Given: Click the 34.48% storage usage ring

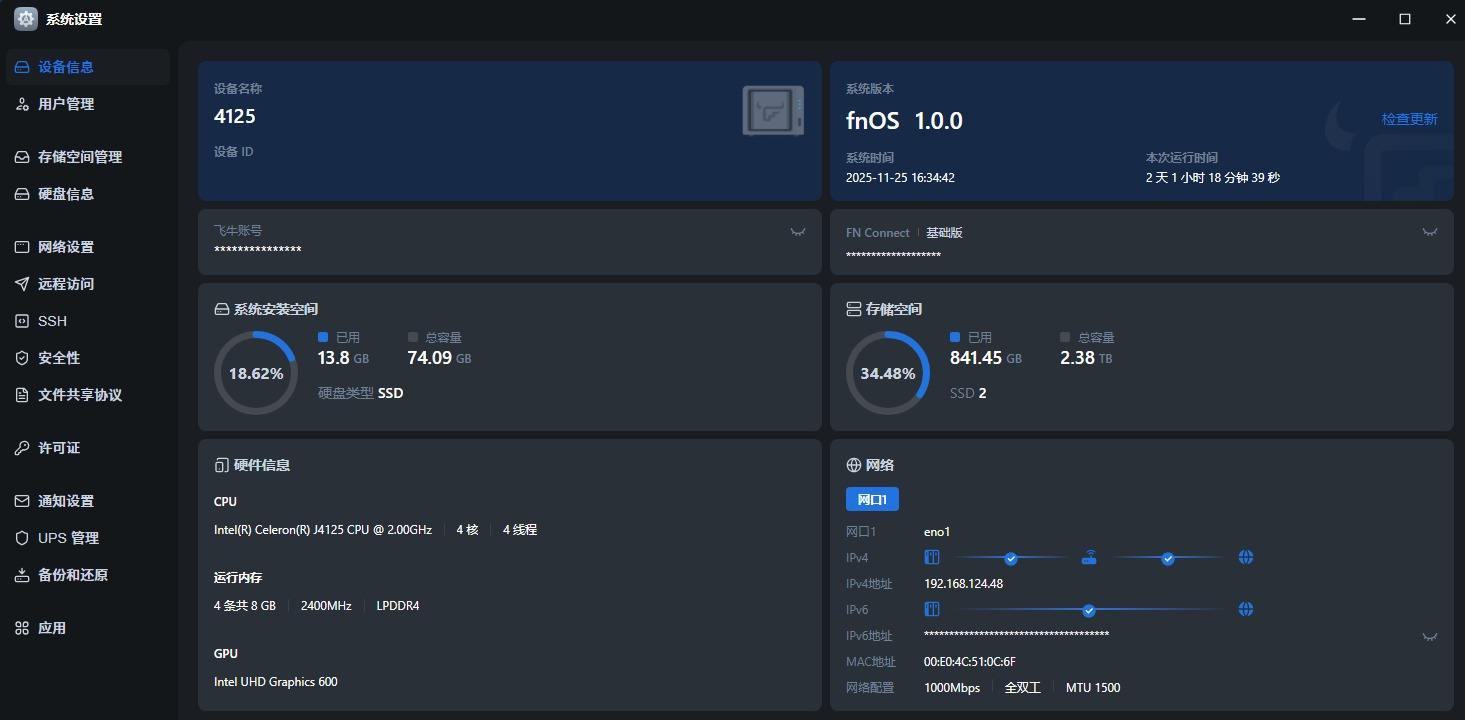Looking at the screenshot, I should coord(888,373).
